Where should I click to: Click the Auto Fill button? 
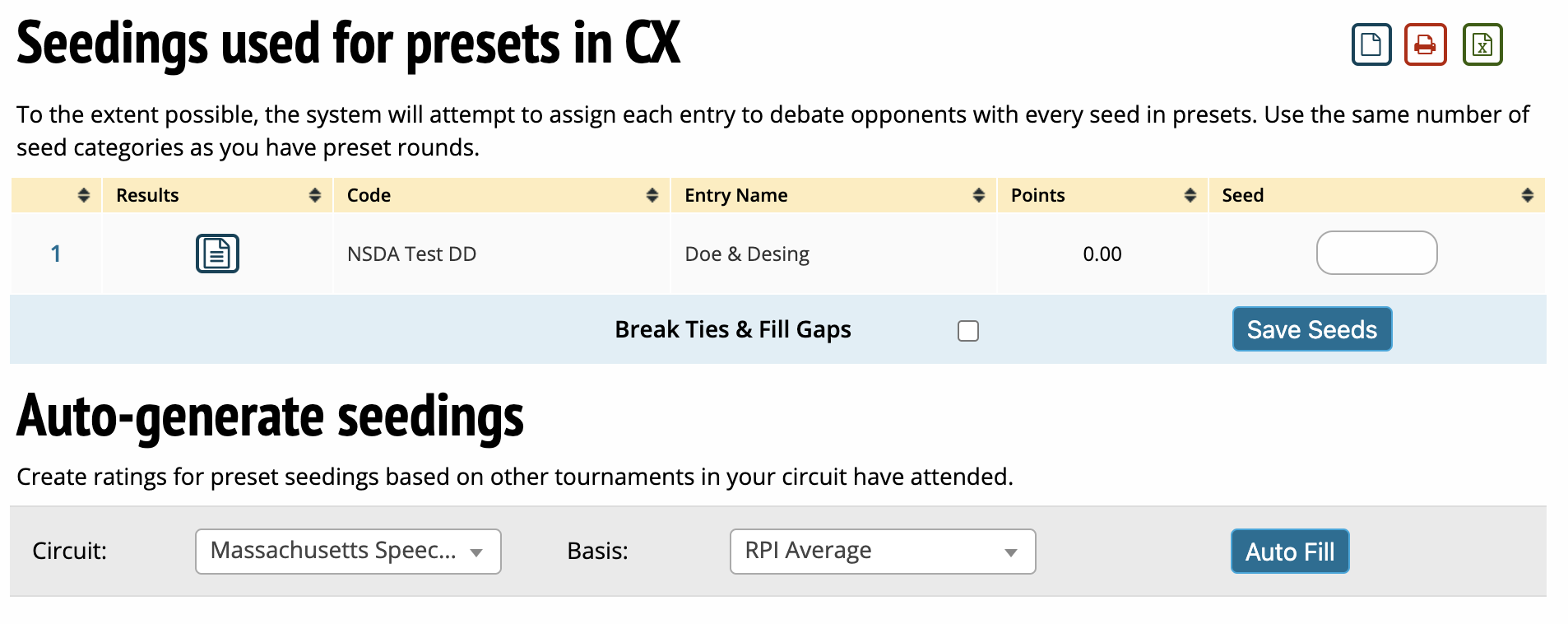pyautogui.click(x=1289, y=552)
